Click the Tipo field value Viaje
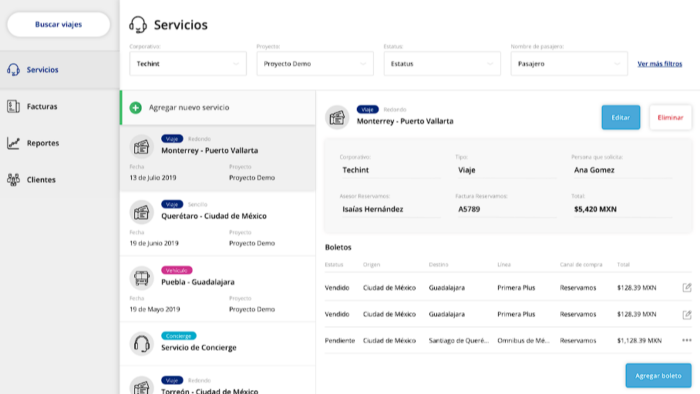Viewport: 700px width, 394px height. click(467, 170)
